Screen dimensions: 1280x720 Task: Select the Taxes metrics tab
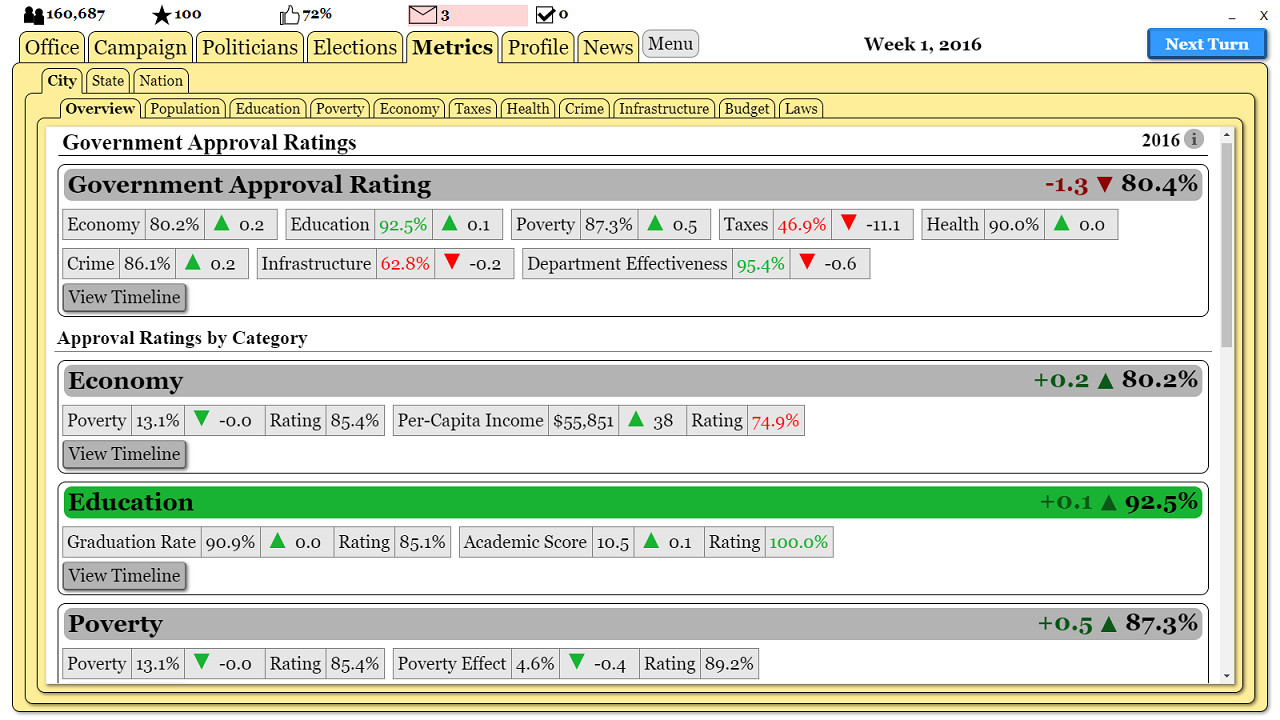(x=472, y=108)
